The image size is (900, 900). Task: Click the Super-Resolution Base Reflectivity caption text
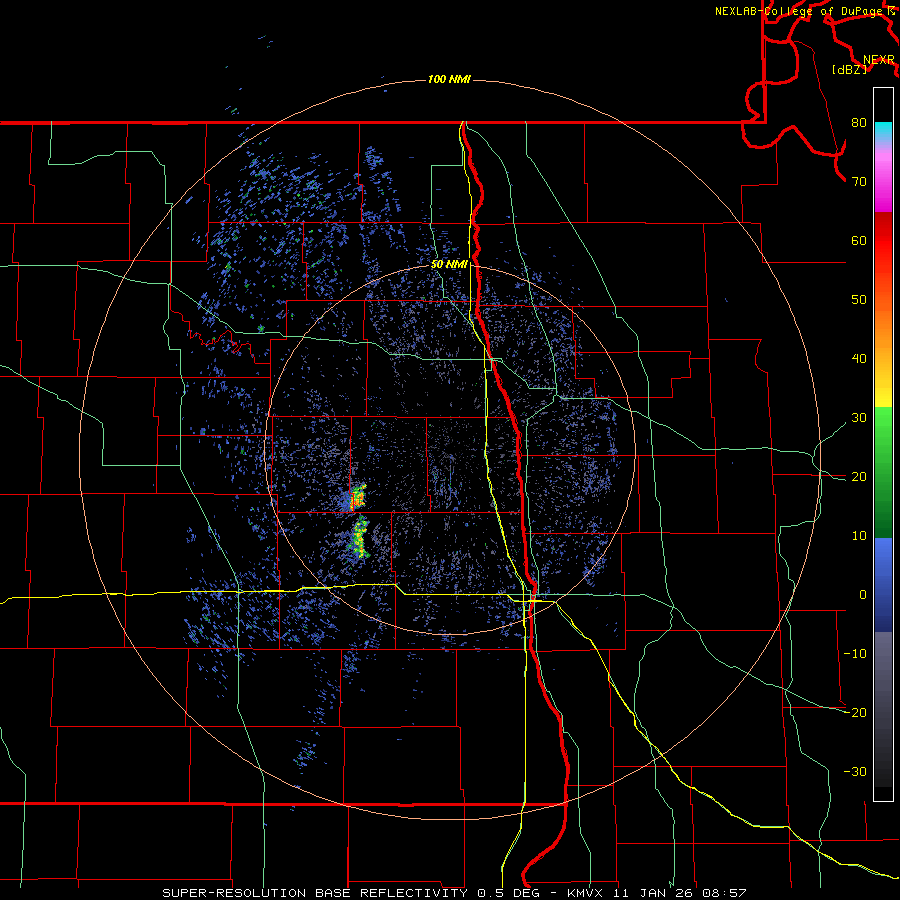[x=454, y=893]
